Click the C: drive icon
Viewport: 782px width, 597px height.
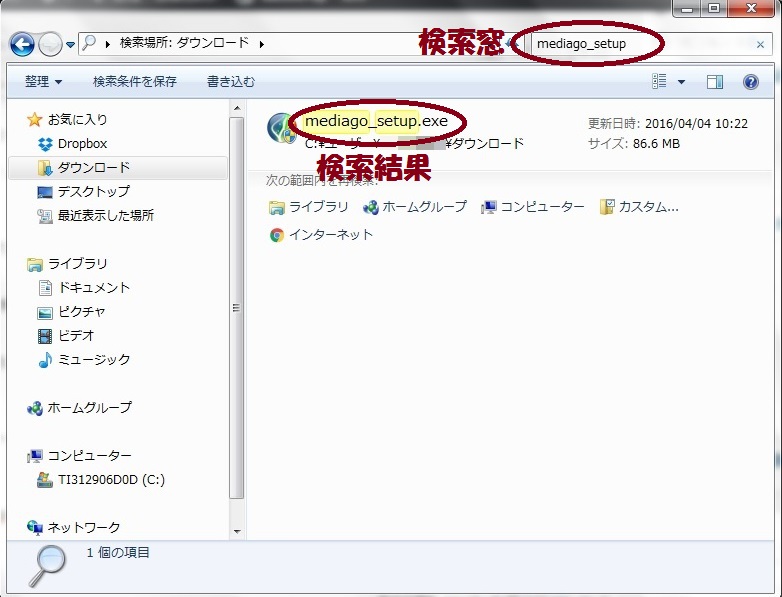pyautogui.click(x=45, y=480)
